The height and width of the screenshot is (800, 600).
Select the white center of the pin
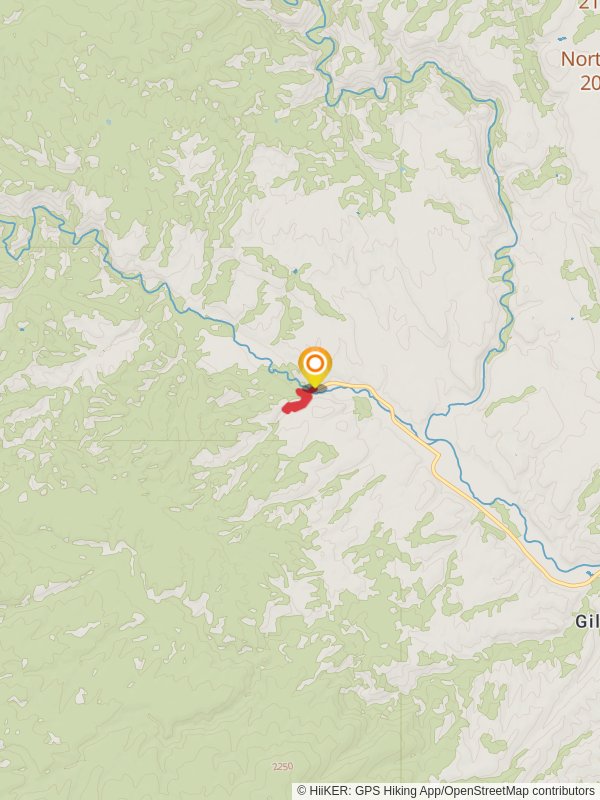point(315,363)
